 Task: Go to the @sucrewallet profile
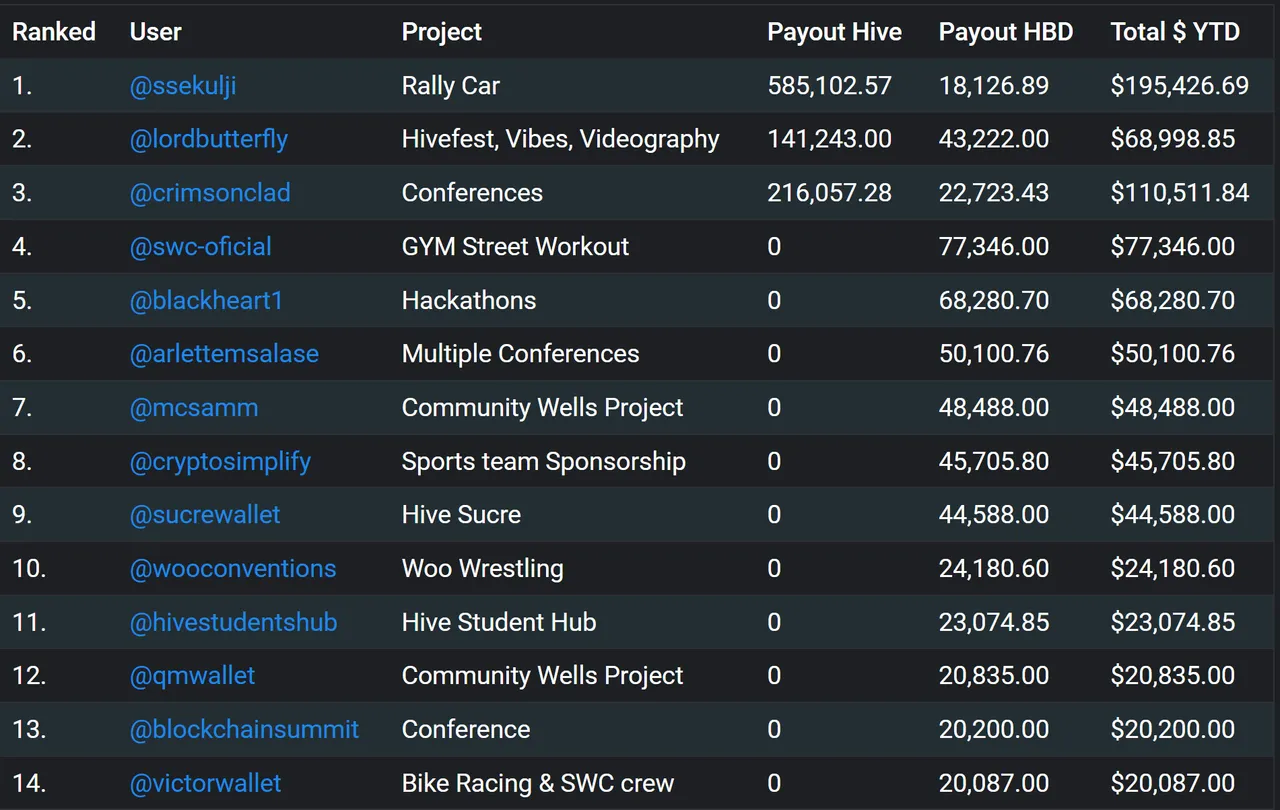(205, 515)
